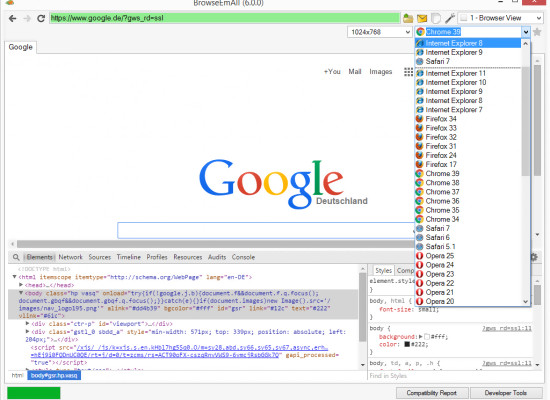Open the DevTools Profiles tab
The height and width of the screenshot is (400, 550).
coord(157,257)
